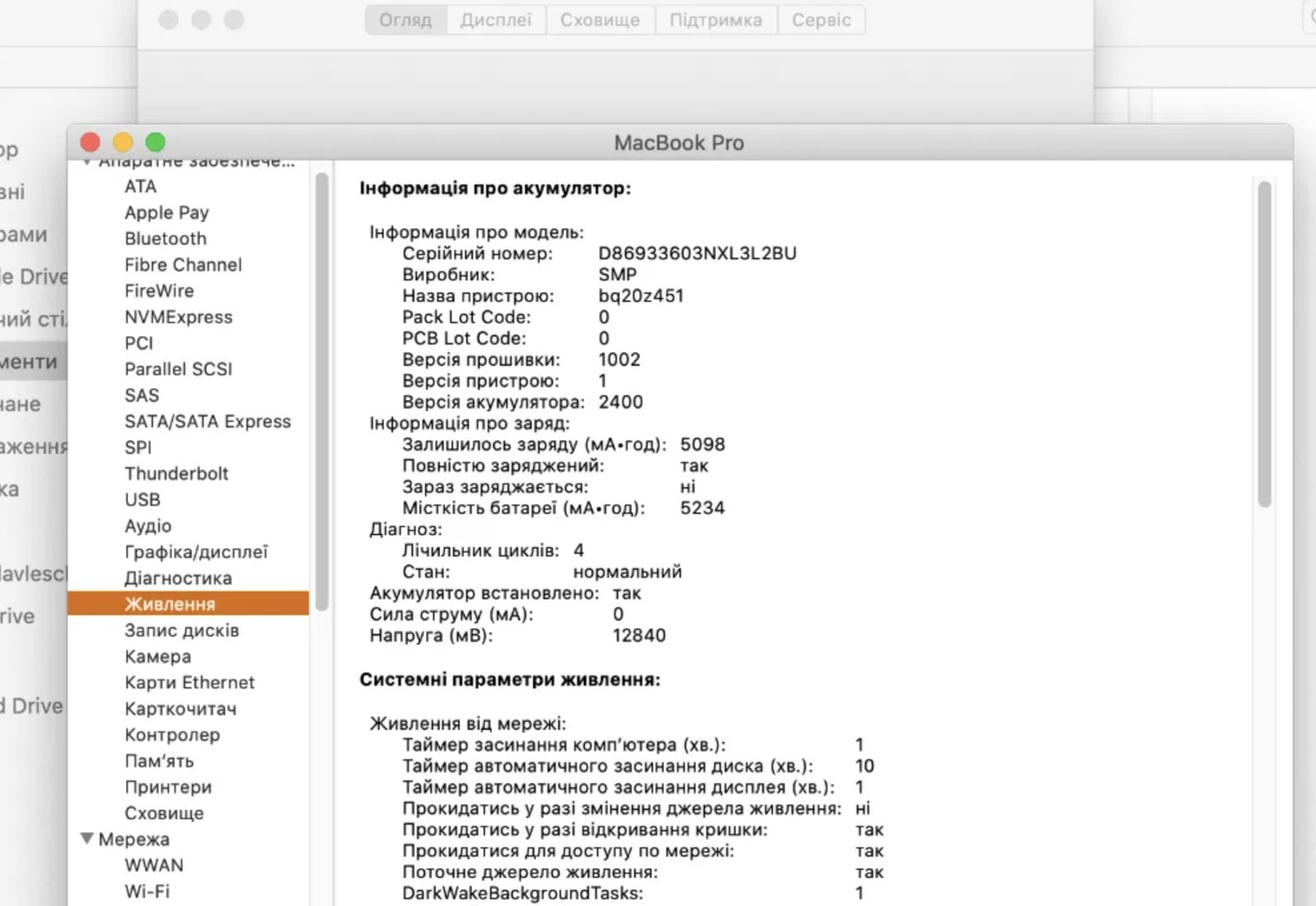The width and height of the screenshot is (1316, 906).
Task: Select Камера in the sidebar
Action: pyautogui.click(x=158, y=657)
